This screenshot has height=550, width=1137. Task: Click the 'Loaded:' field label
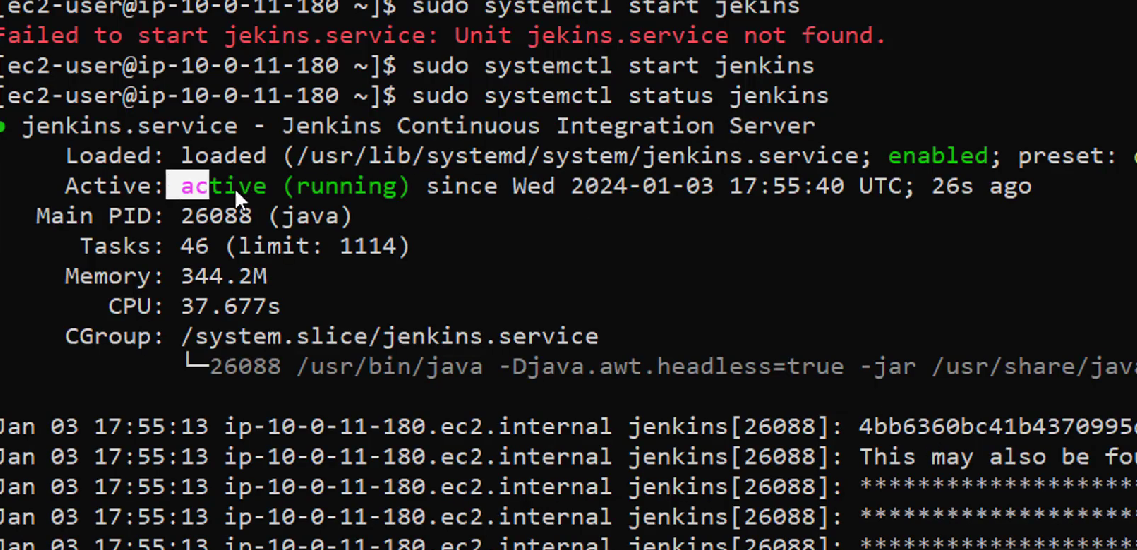(115, 156)
